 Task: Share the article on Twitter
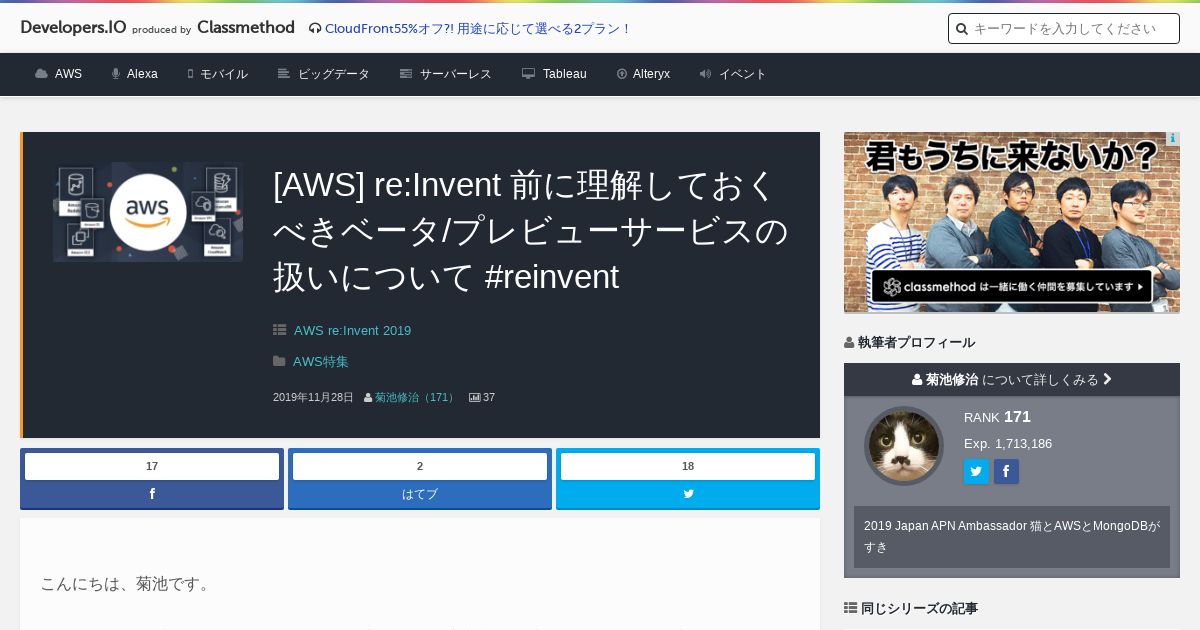point(688,494)
